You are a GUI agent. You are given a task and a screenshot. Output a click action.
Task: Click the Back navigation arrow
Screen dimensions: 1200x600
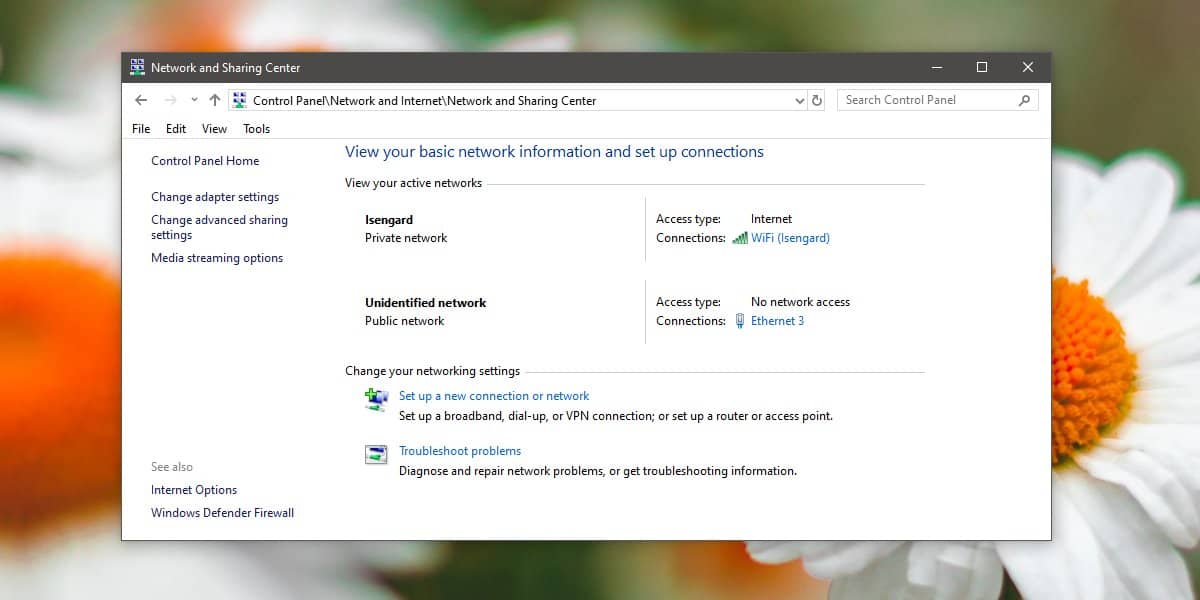coord(141,100)
